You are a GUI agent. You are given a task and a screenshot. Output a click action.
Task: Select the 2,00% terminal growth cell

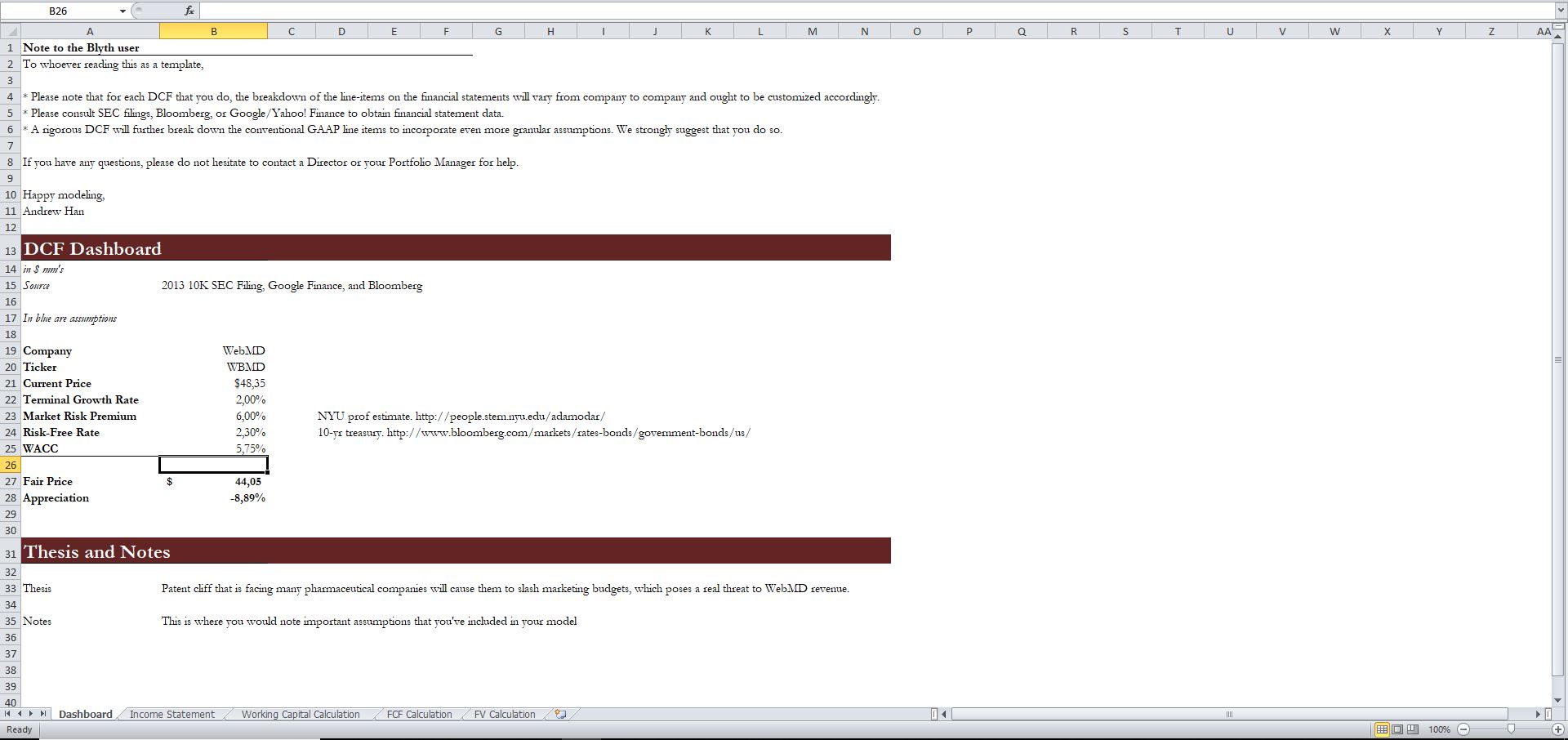(x=213, y=399)
